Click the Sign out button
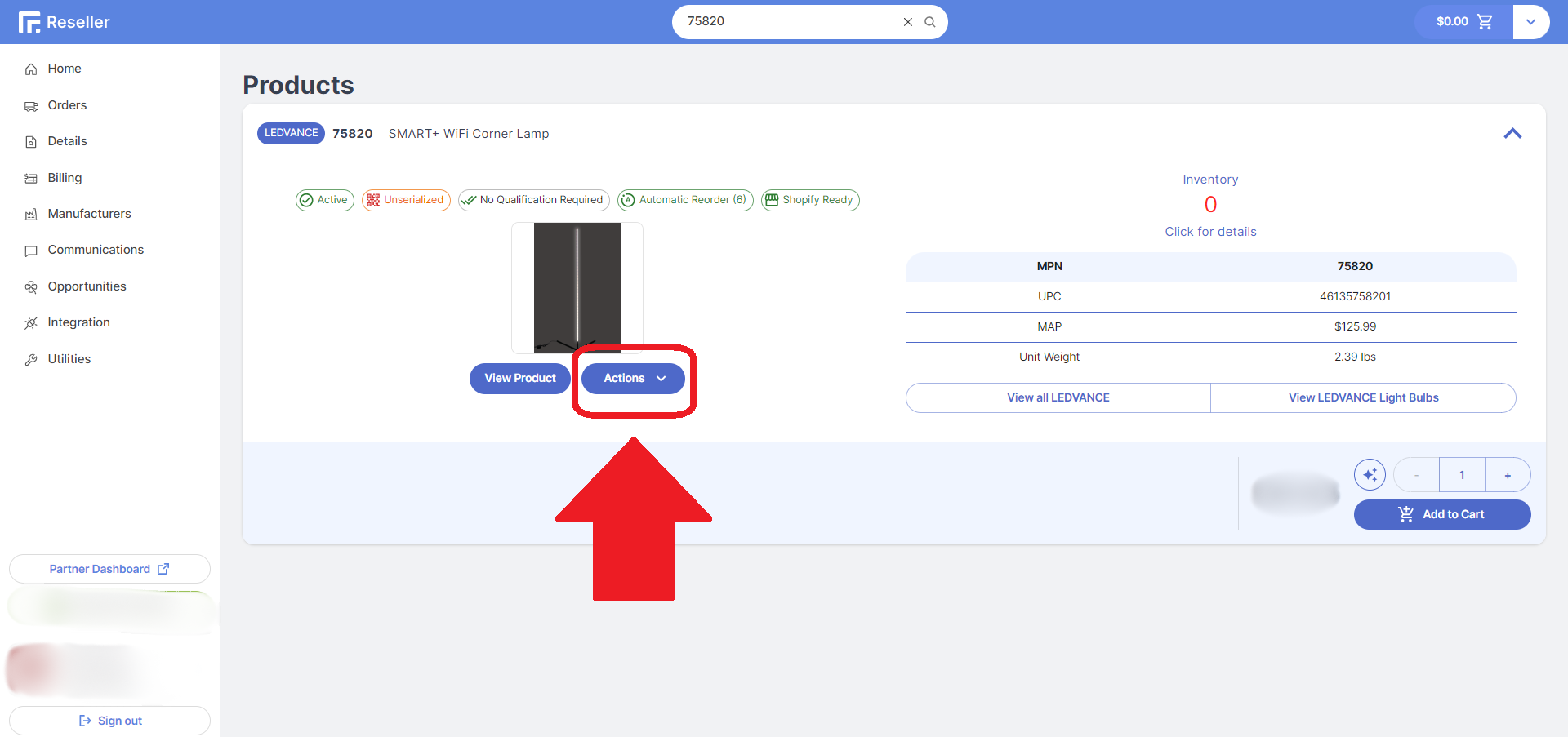This screenshot has height=737, width=1568. 109,721
